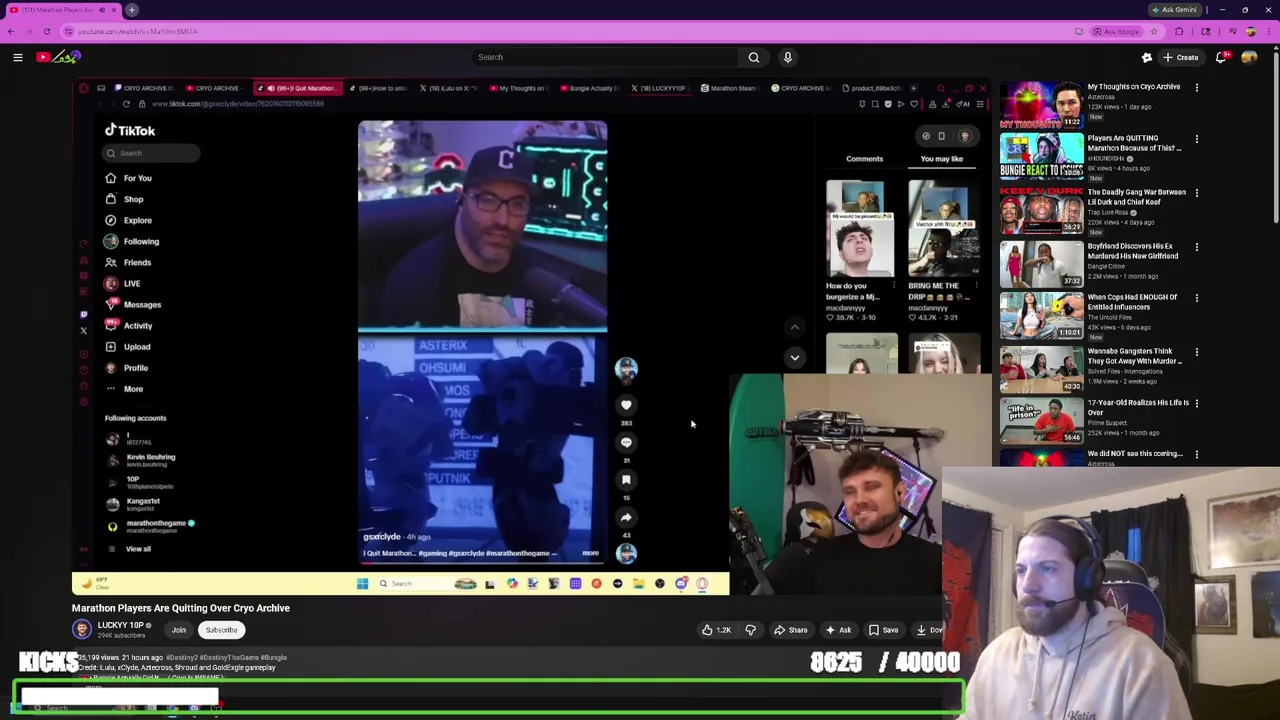This screenshot has width=1280, height=720.
Task: Open options for Wannabe Gangsters Think video
Action: (x=1196, y=352)
